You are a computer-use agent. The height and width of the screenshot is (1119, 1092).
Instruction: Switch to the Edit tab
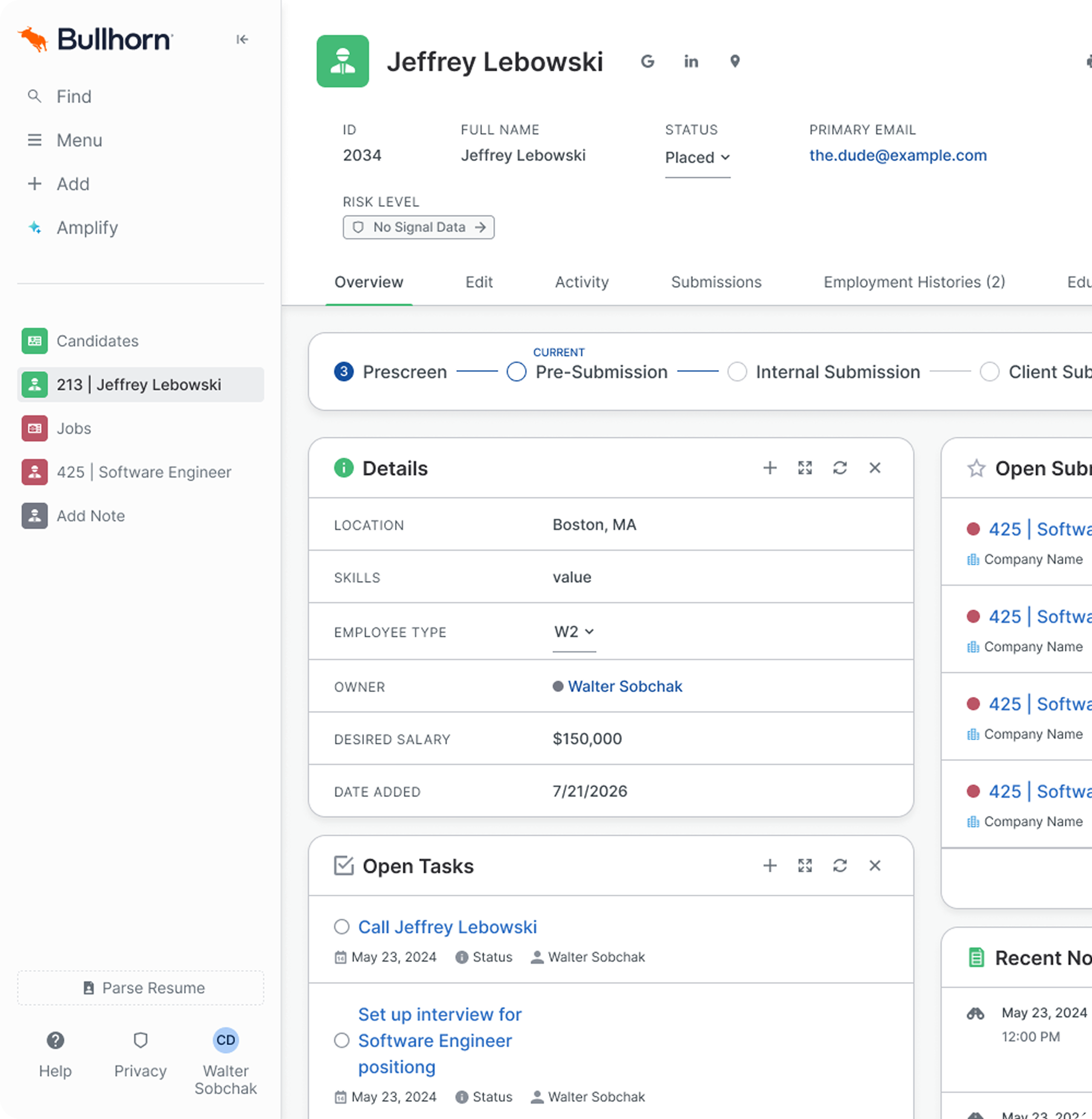point(479,282)
